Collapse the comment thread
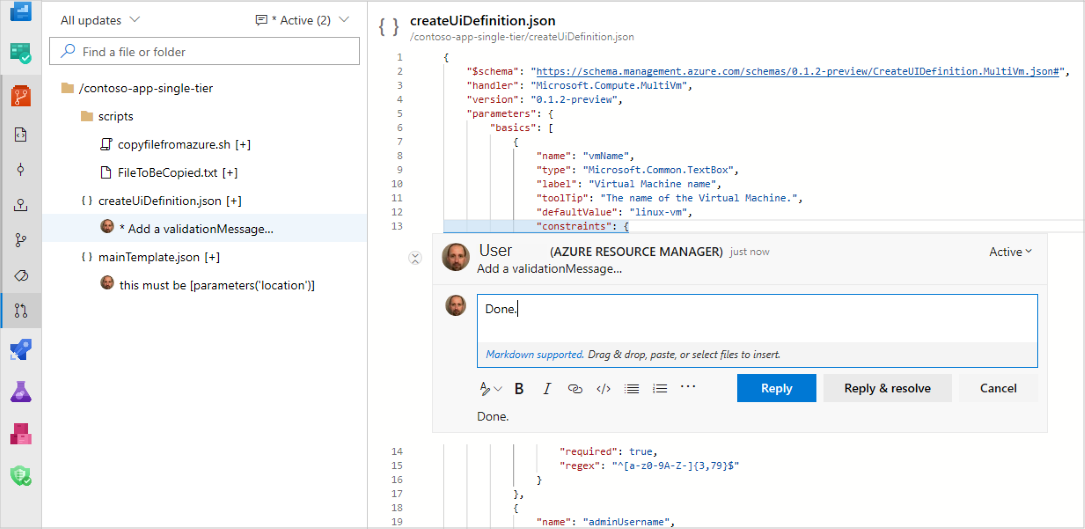 (x=416, y=258)
